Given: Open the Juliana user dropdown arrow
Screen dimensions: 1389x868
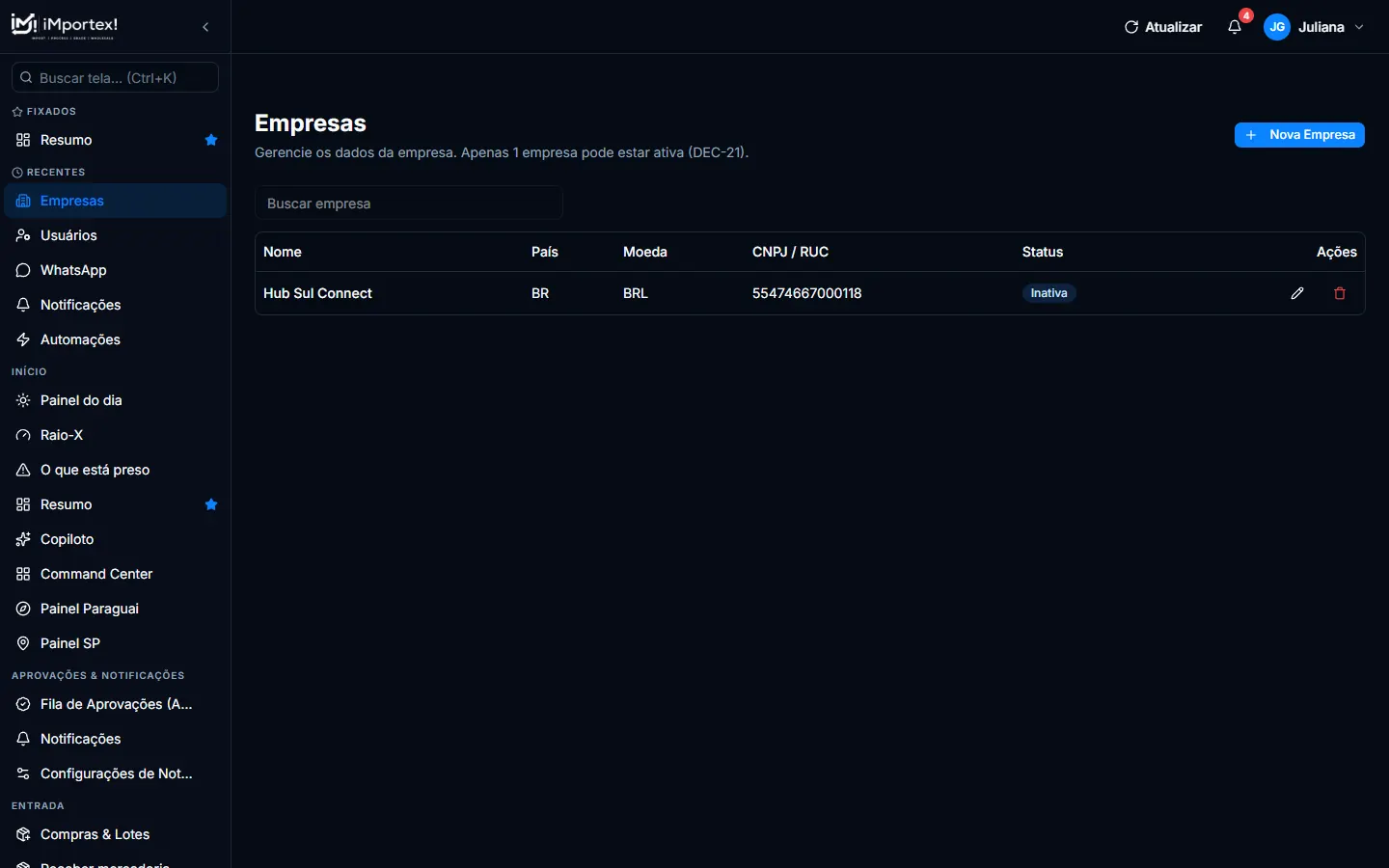Looking at the screenshot, I should click(x=1359, y=27).
